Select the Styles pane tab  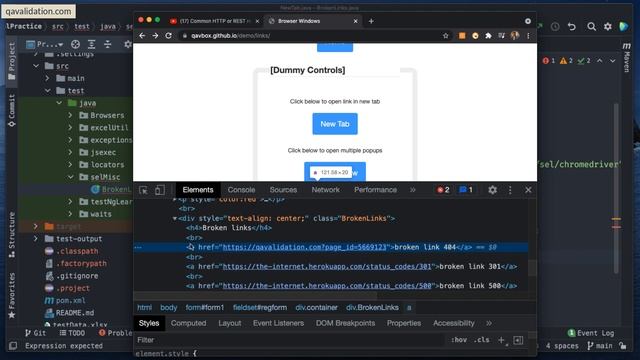[149, 323]
